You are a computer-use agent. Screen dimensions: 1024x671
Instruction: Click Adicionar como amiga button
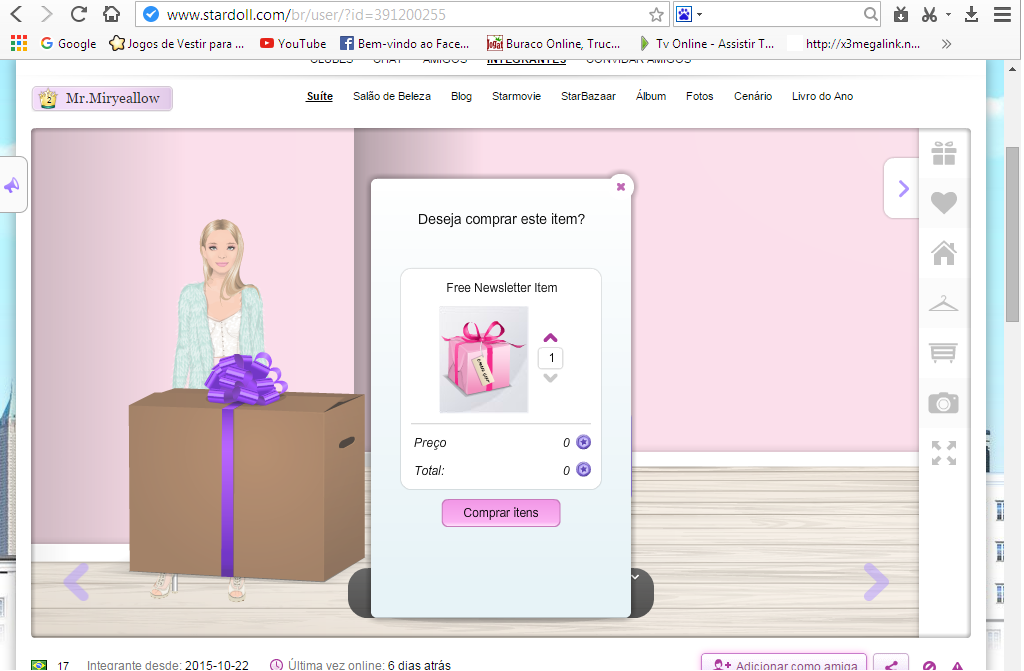click(784, 663)
